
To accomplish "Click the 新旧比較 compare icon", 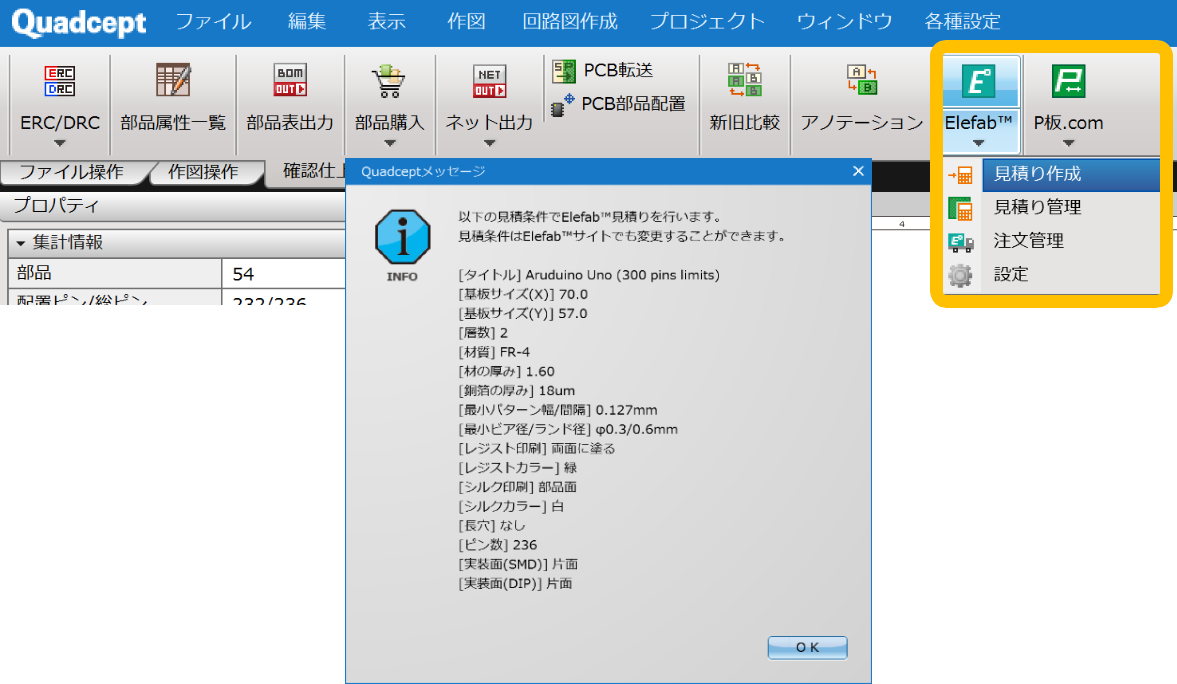I will point(745,80).
